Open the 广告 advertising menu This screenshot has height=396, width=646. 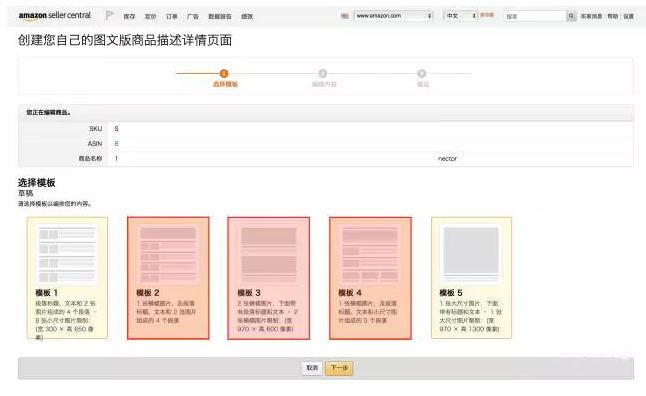click(x=192, y=16)
